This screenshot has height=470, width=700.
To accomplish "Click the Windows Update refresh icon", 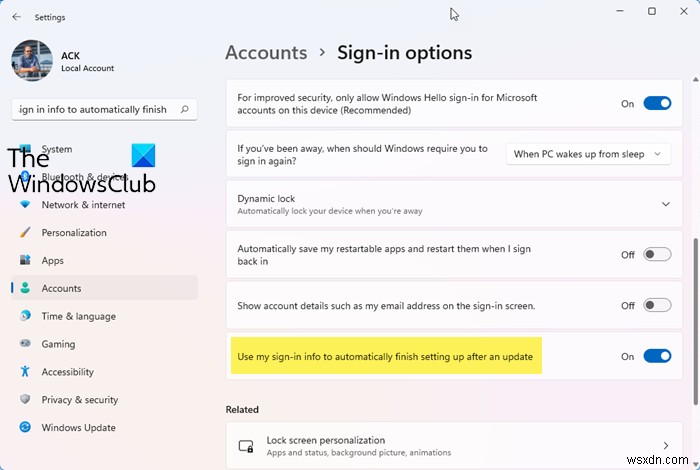I will pos(25,427).
